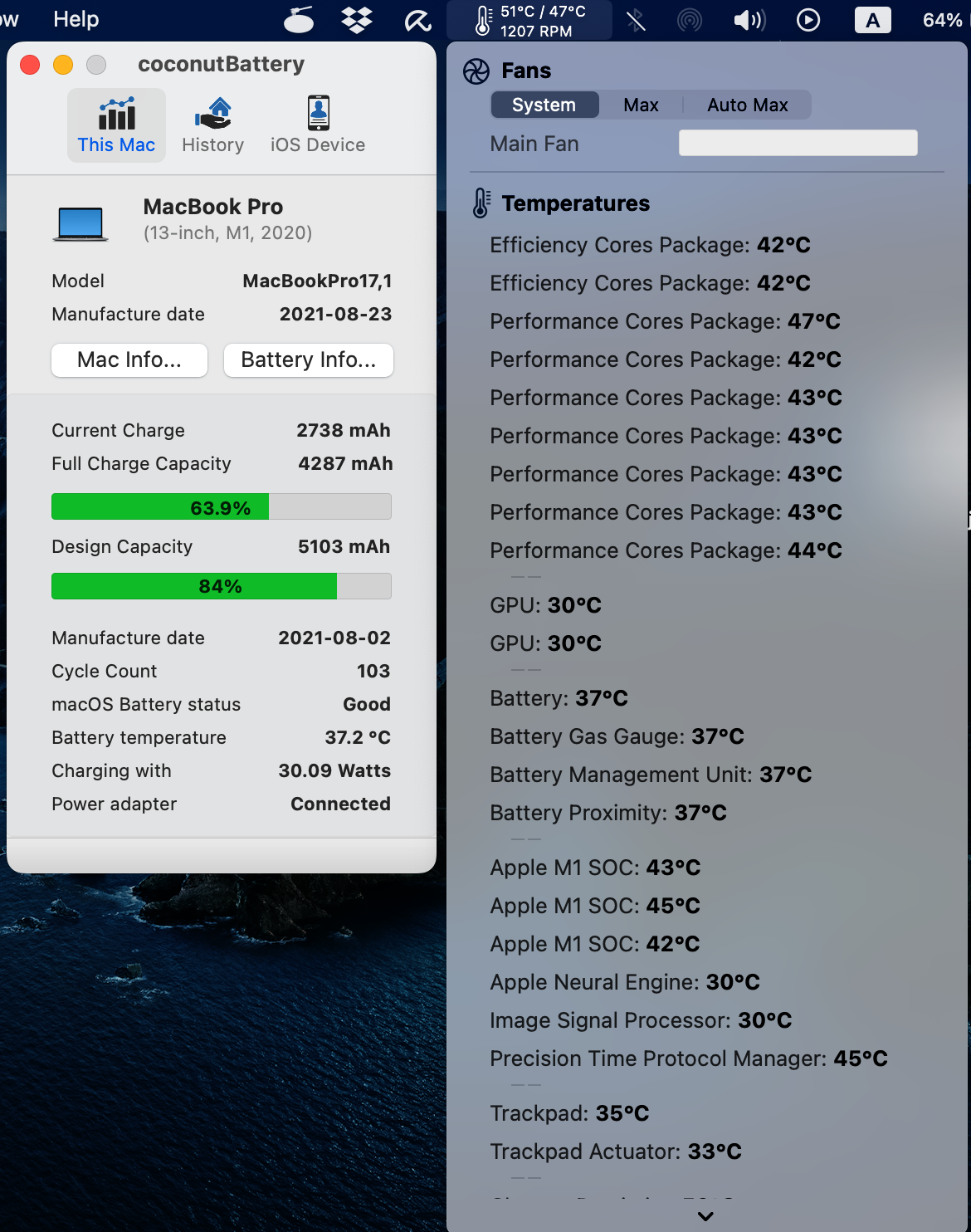Close the coconutBattery window
This screenshot has height=1232, width=971.
30,65
